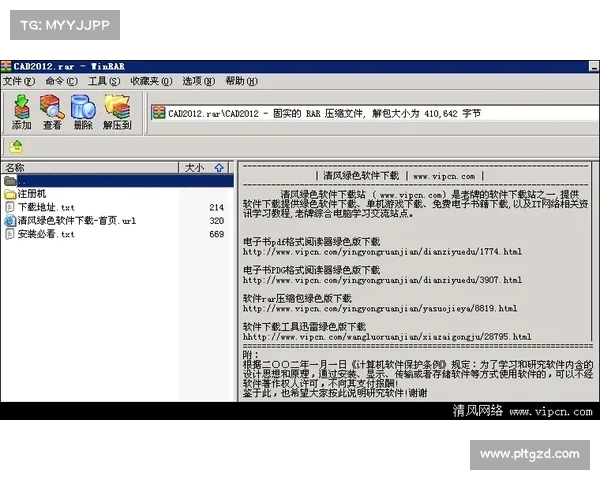Image resolution: width=600 pixels, height=480 pixels.
Task: Click the 电子书PDG格式阅读器绿色版下载 line
Action: tap(311, 270)
